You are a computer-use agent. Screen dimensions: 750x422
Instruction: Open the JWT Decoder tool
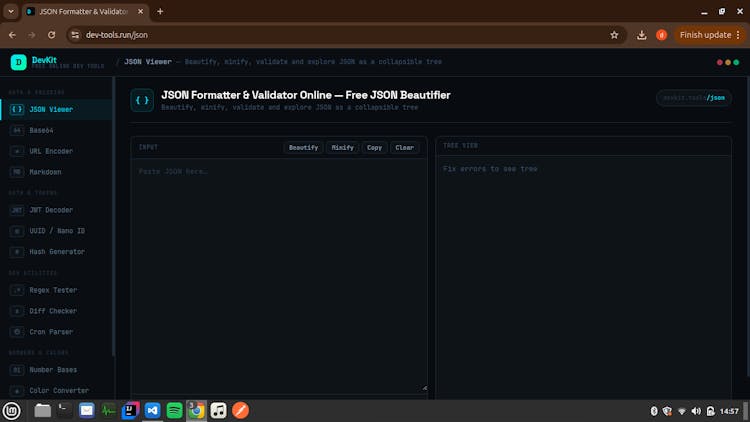[x=50, y=210]
